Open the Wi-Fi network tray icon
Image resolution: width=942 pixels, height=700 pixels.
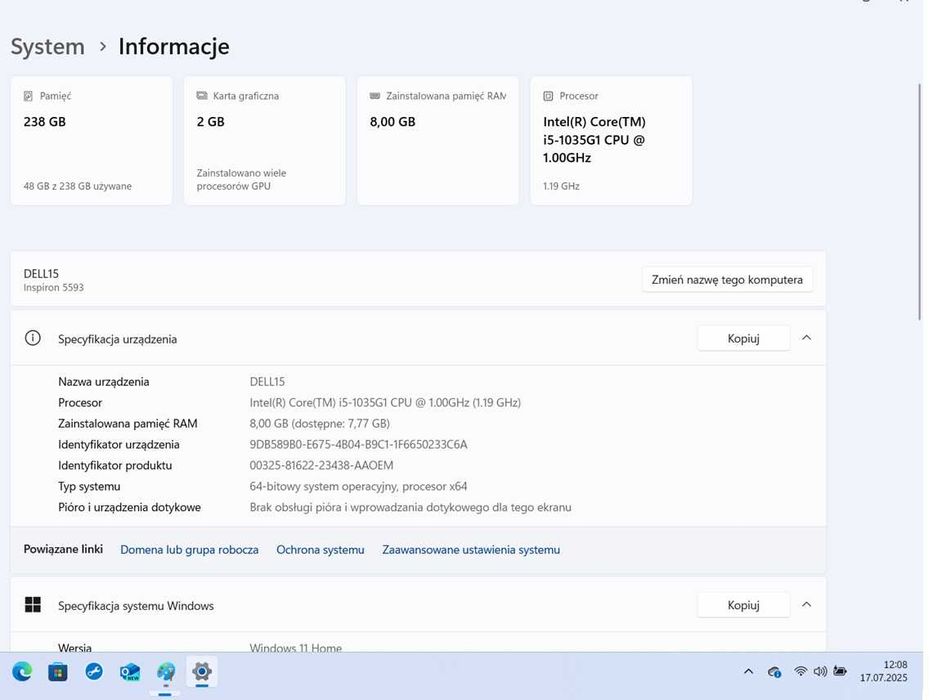click(x=800, y=671)
